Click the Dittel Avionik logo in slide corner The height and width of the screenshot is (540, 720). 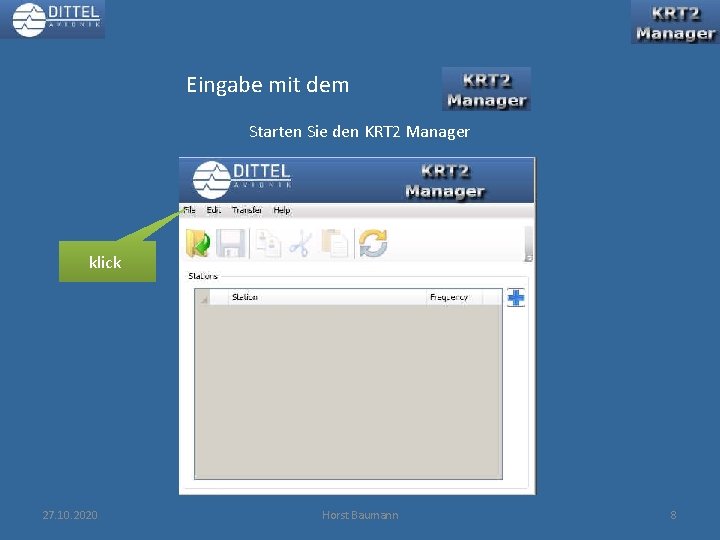tap(53, 19)
